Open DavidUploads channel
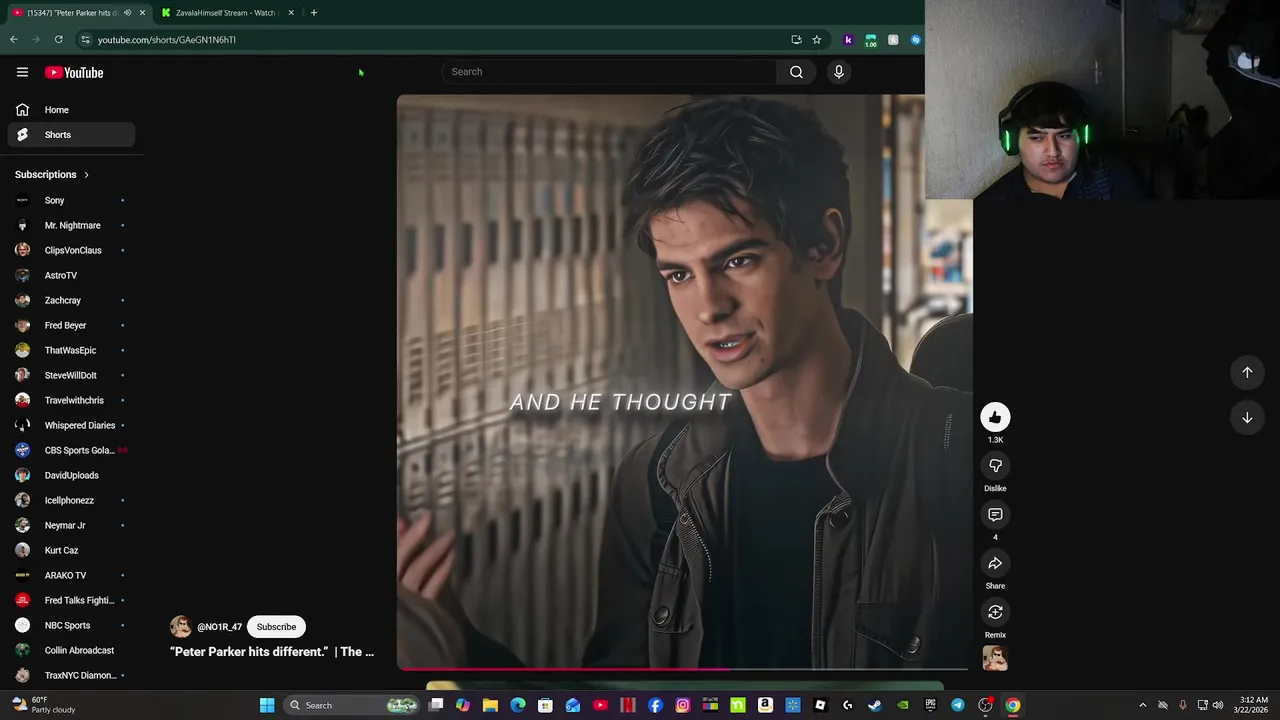Screen dimensions: 1280x720 (71, 475)
